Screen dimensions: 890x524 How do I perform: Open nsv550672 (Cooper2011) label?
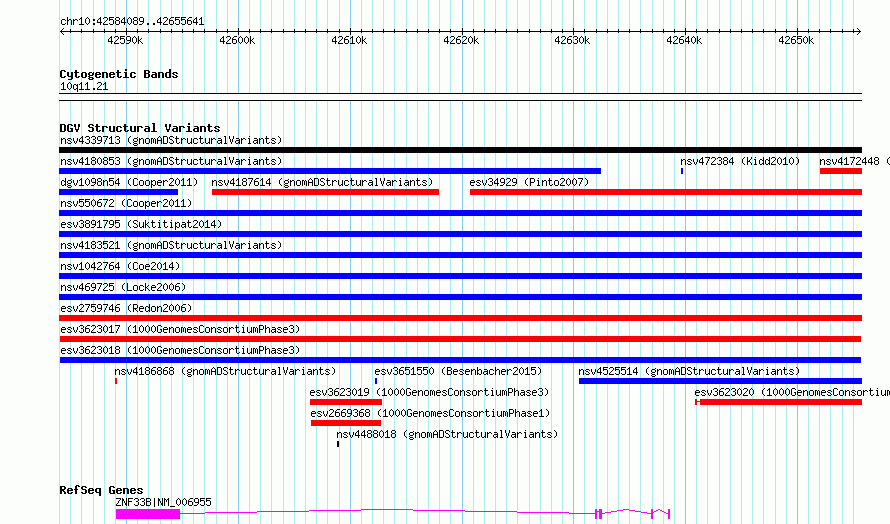pos(126,203)
